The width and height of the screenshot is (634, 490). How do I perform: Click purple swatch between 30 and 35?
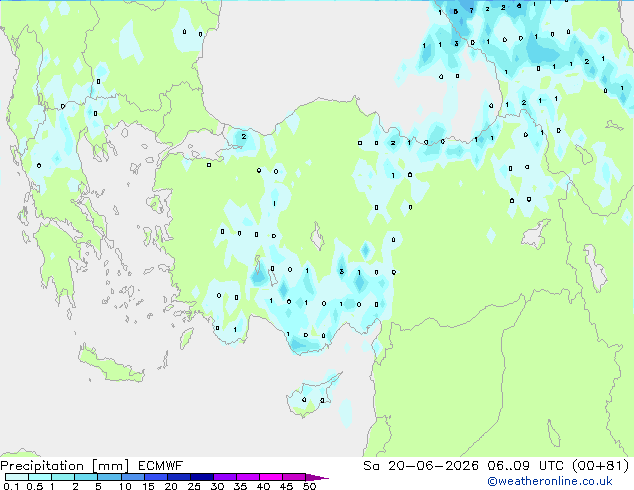(x=224, y=477)
